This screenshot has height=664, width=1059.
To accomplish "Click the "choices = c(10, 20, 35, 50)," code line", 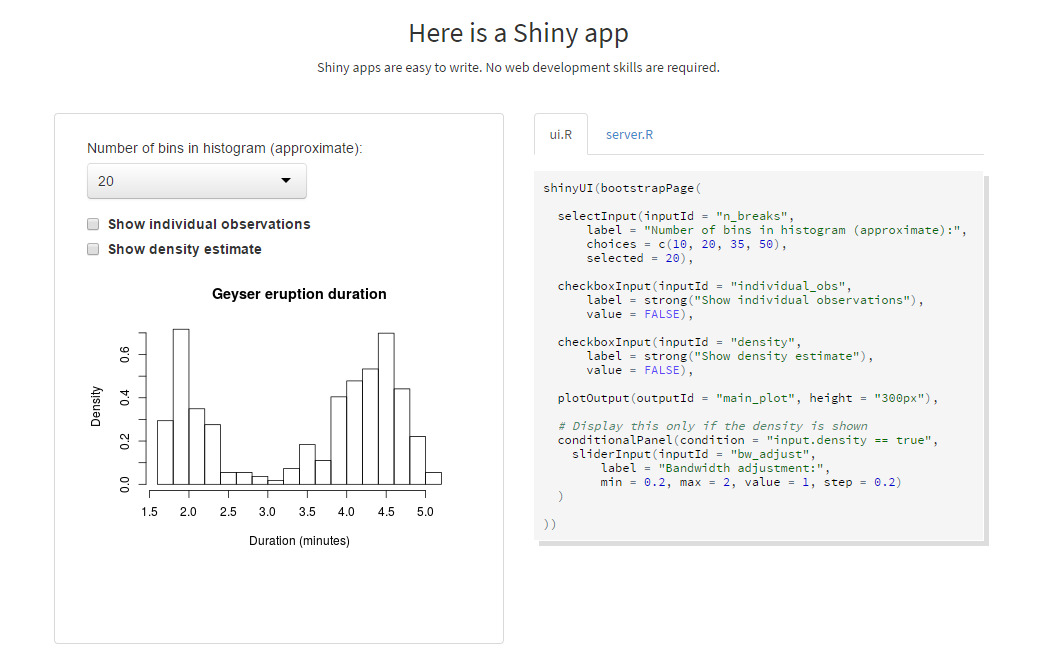I will [x=687, y=244].
